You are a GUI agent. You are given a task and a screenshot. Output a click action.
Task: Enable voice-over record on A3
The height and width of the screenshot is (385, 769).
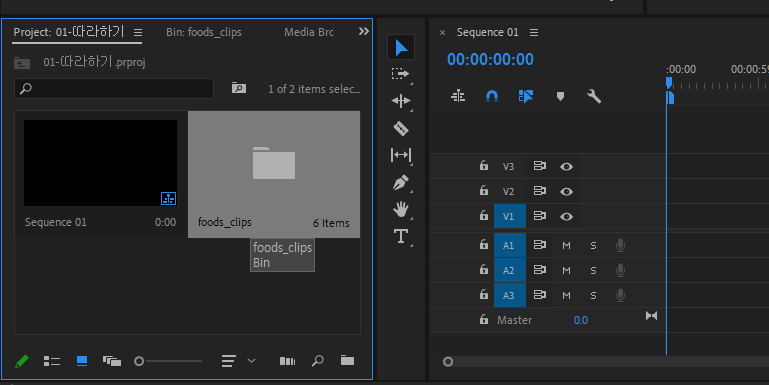(x=620, y=295)
